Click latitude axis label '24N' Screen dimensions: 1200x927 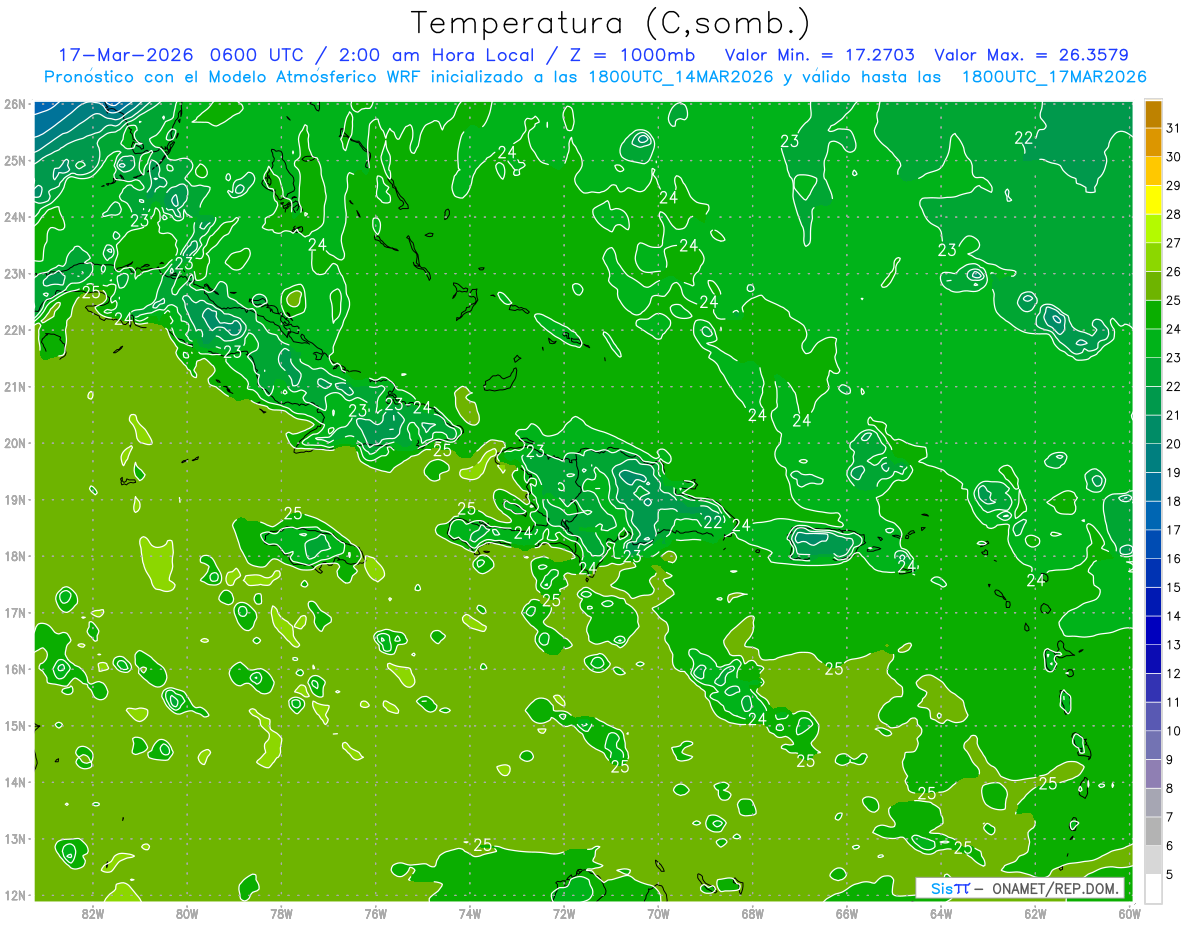14,217
